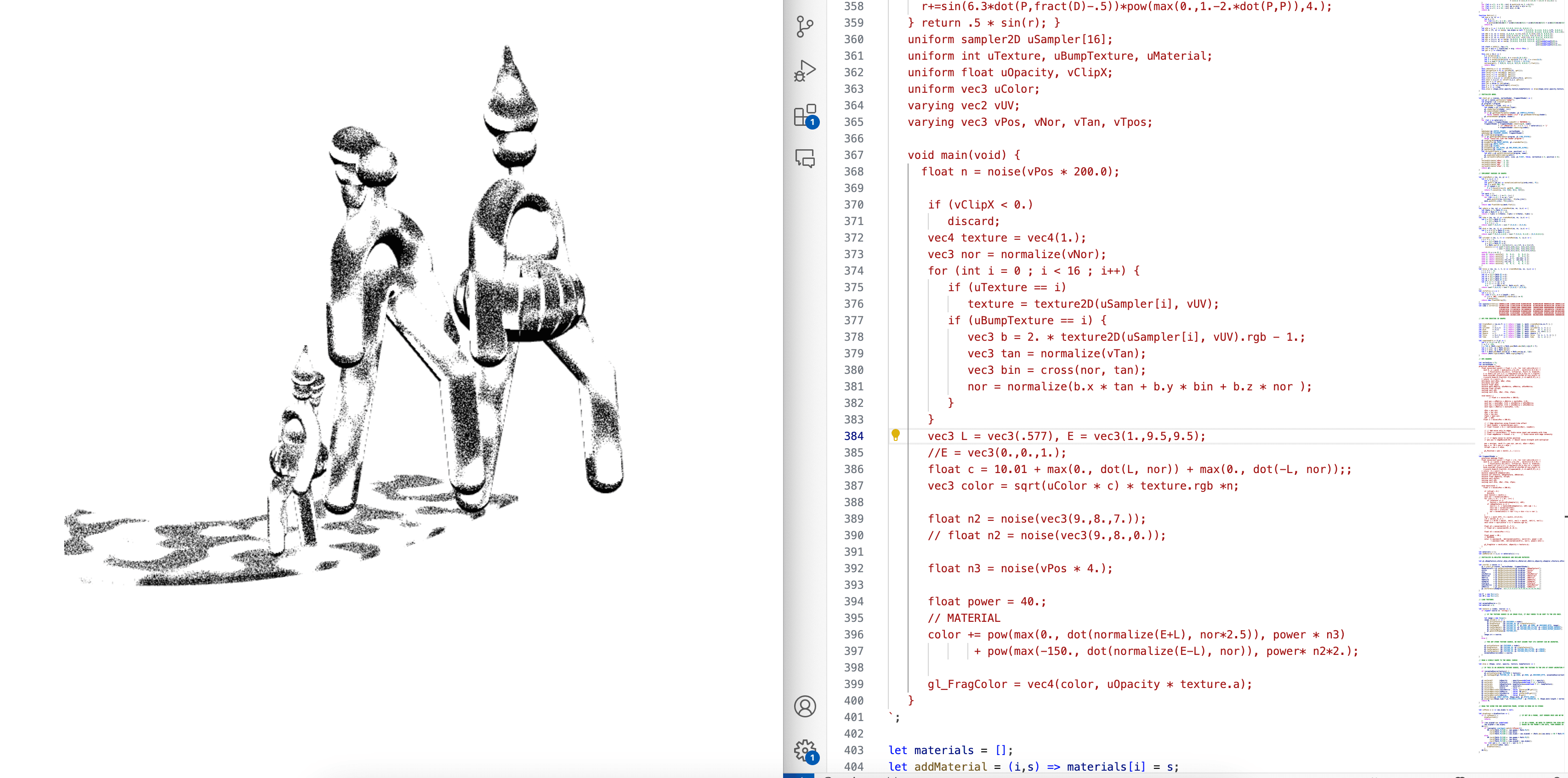The height and width of the screenshot is (778, 1568).
Task: Click line number 384 in gutter
Action: pyautogui.click(x=853, y=436)
